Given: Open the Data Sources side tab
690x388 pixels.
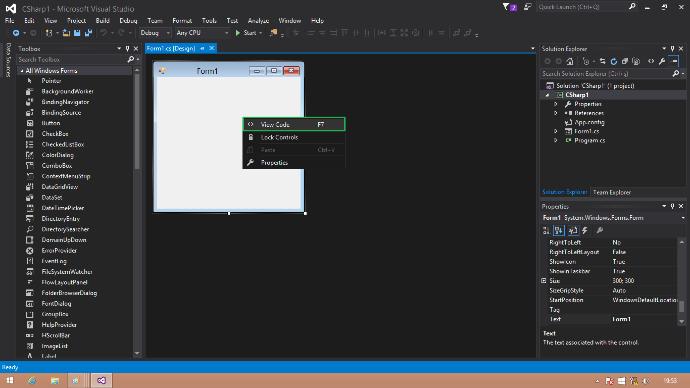Looking at the screenshot, I should click(x=8, y=60).
